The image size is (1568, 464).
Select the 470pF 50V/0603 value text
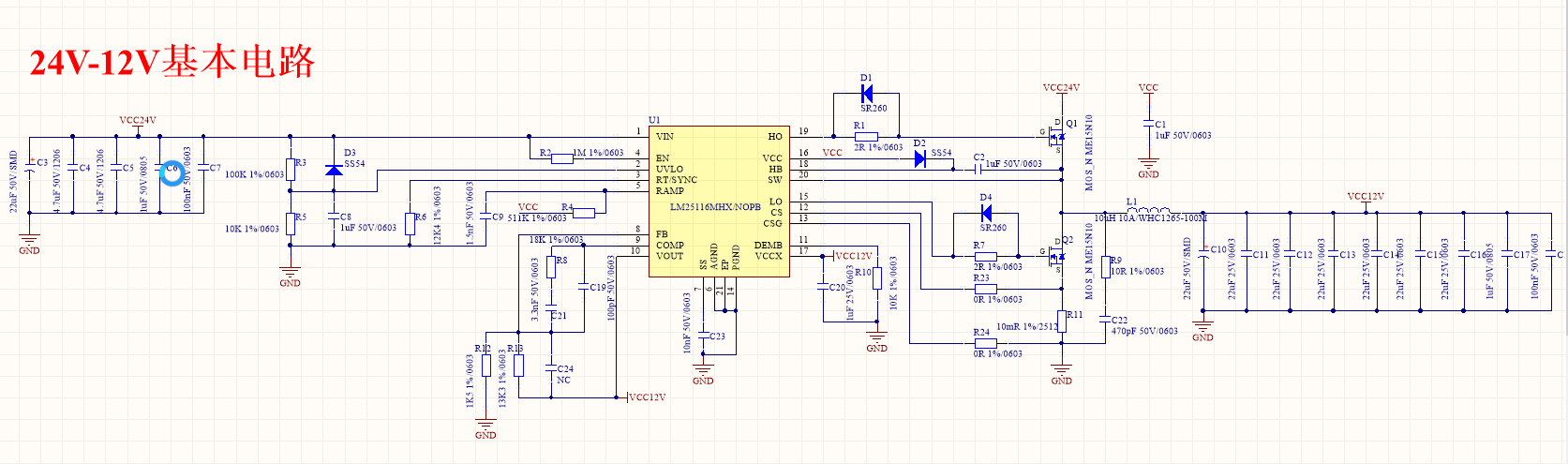coord(1144,331)
